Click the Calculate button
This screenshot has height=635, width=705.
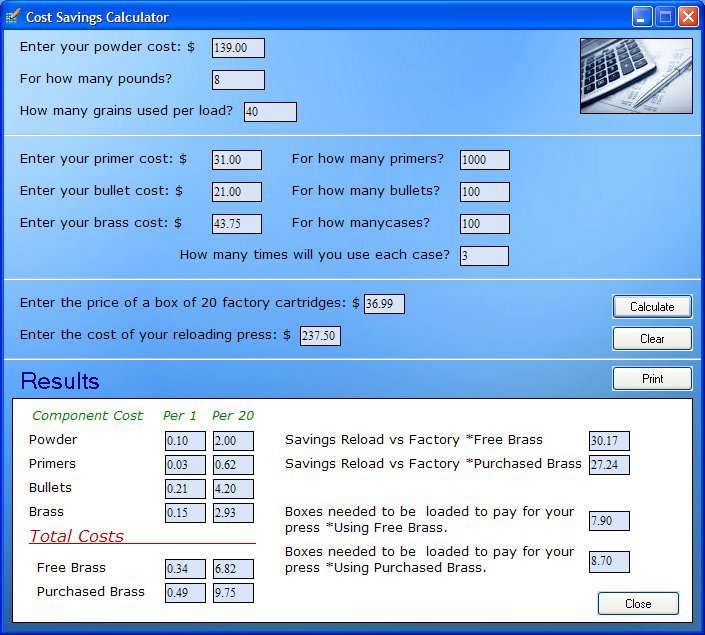point(652,307)
